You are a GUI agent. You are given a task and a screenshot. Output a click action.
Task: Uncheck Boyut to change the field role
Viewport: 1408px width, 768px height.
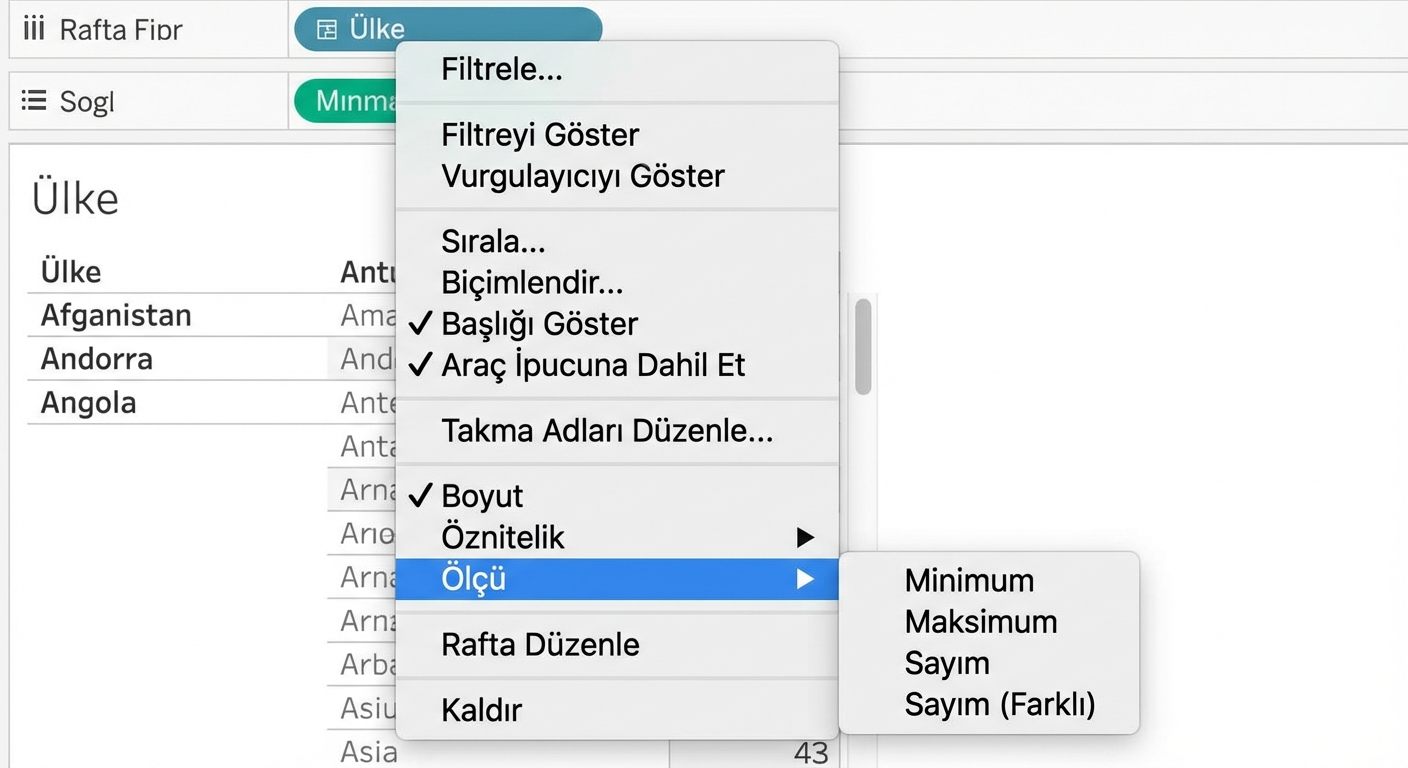coord(483,495)
